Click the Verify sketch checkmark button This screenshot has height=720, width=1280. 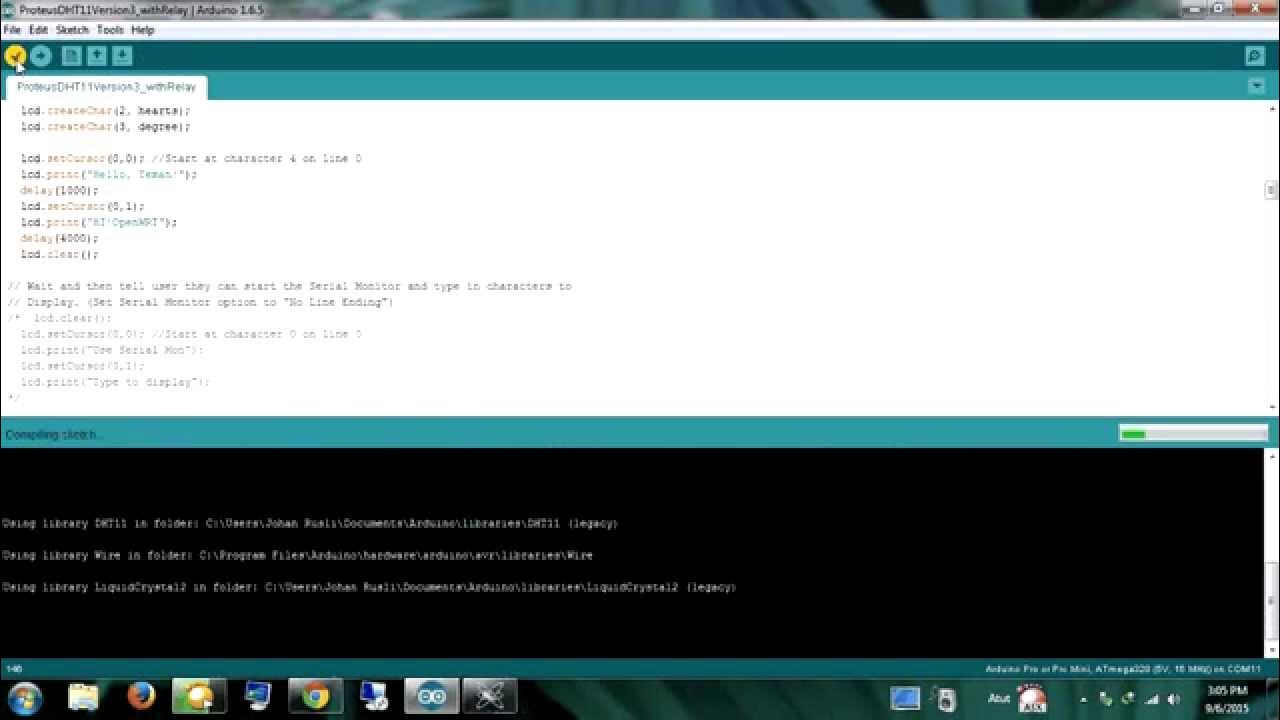click(x=15, y=56)
